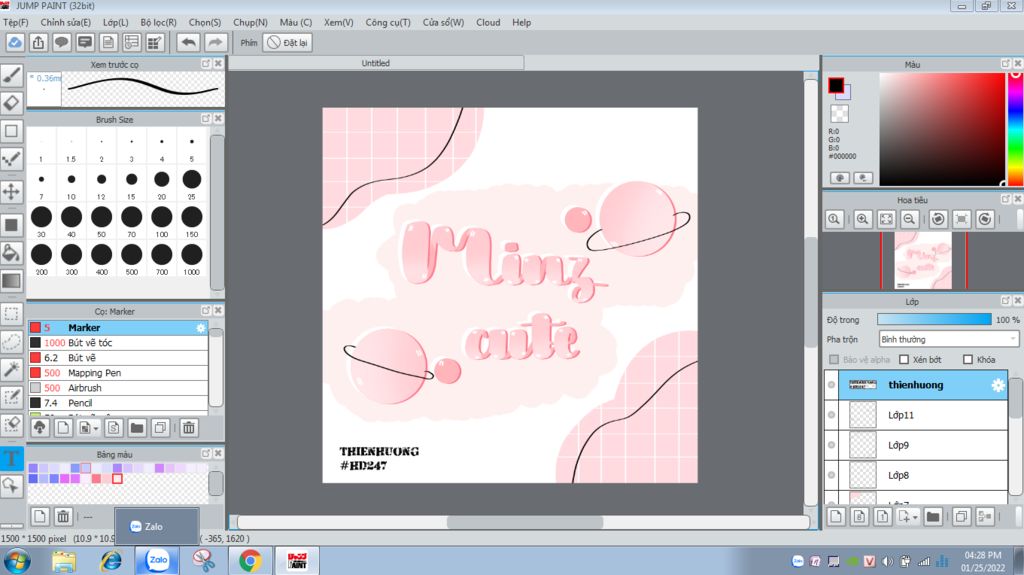Image resolution: width=1024 pixels, height=575 pixels.
Task: Select the Dot pen tool
Action: (x=12, y=159)
